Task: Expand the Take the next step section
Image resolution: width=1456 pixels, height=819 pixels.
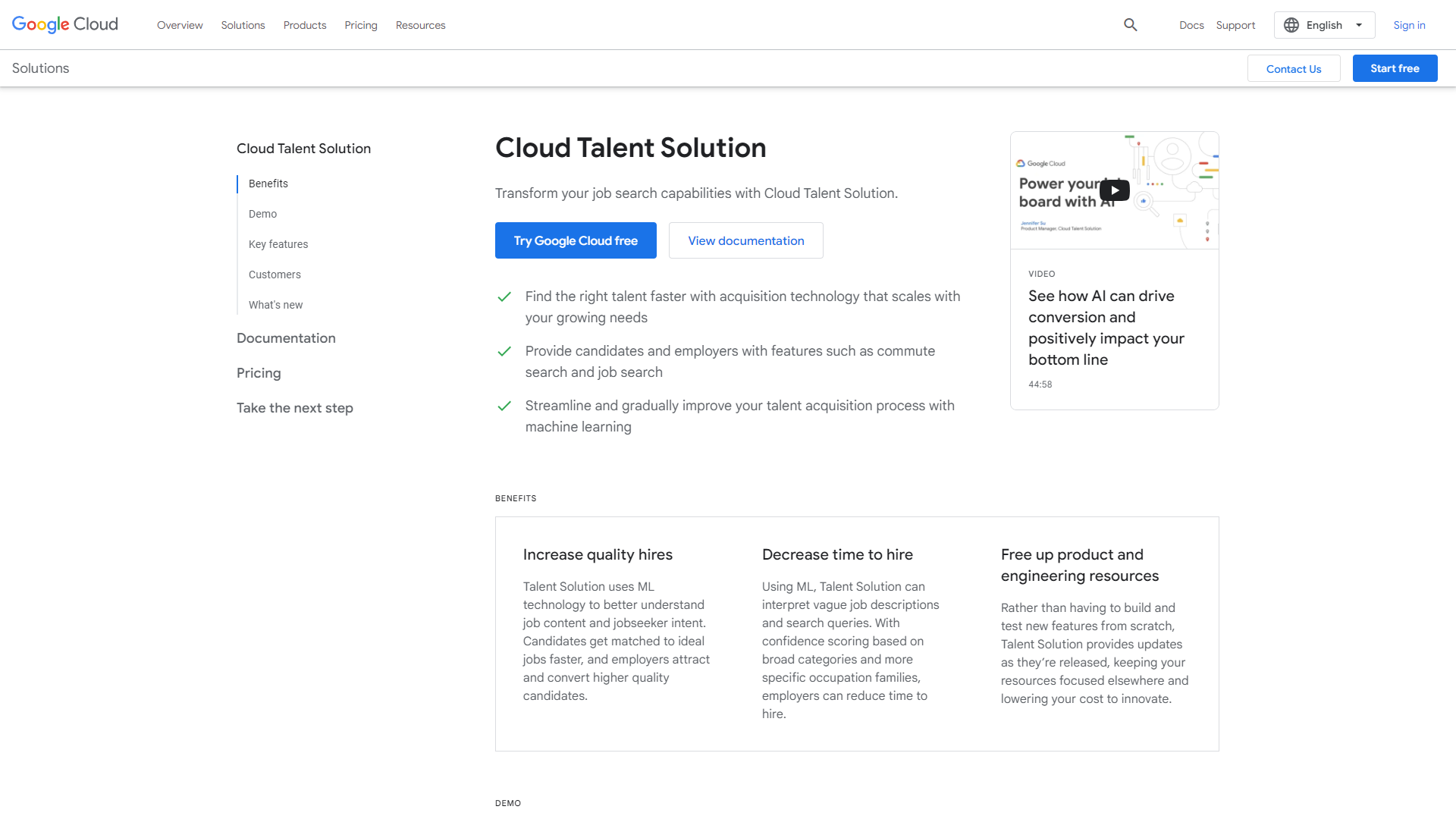Action: click(294, 407)
